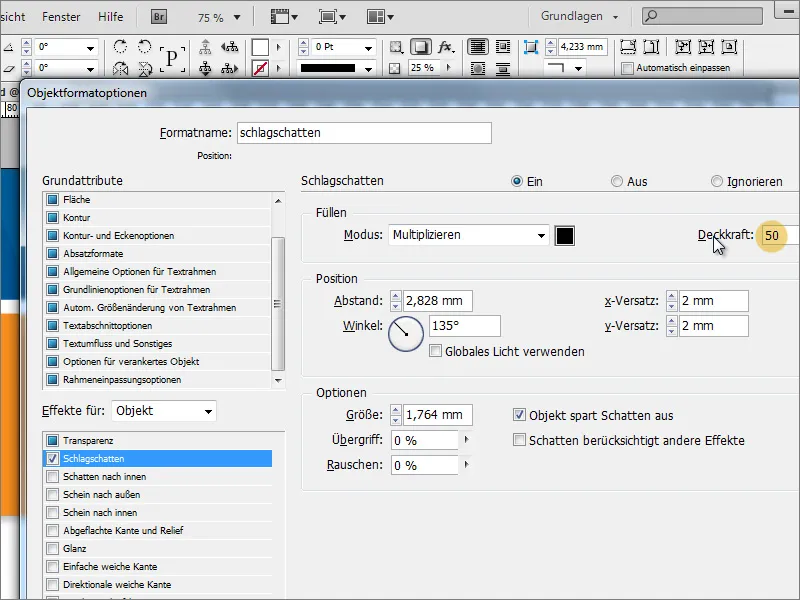Click the black color swatch next to Modus

pyautogui.click(x=565, y=235)
